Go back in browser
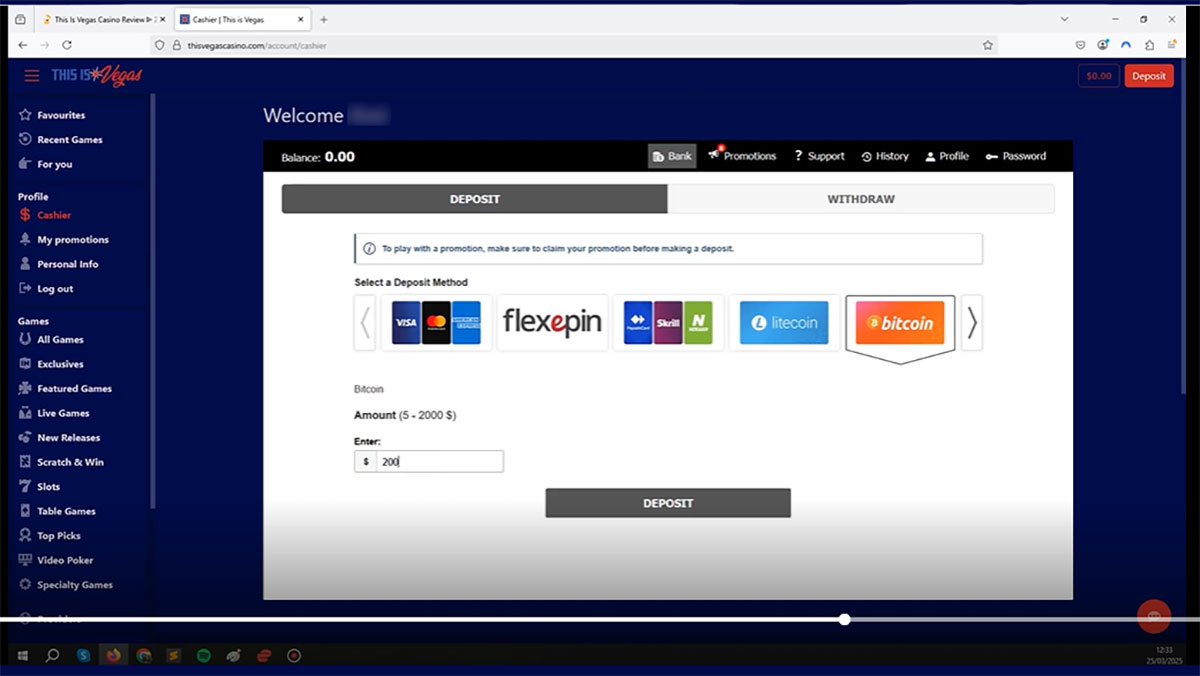This screenshot has width=1200, height=676. (x=22, y=45)
